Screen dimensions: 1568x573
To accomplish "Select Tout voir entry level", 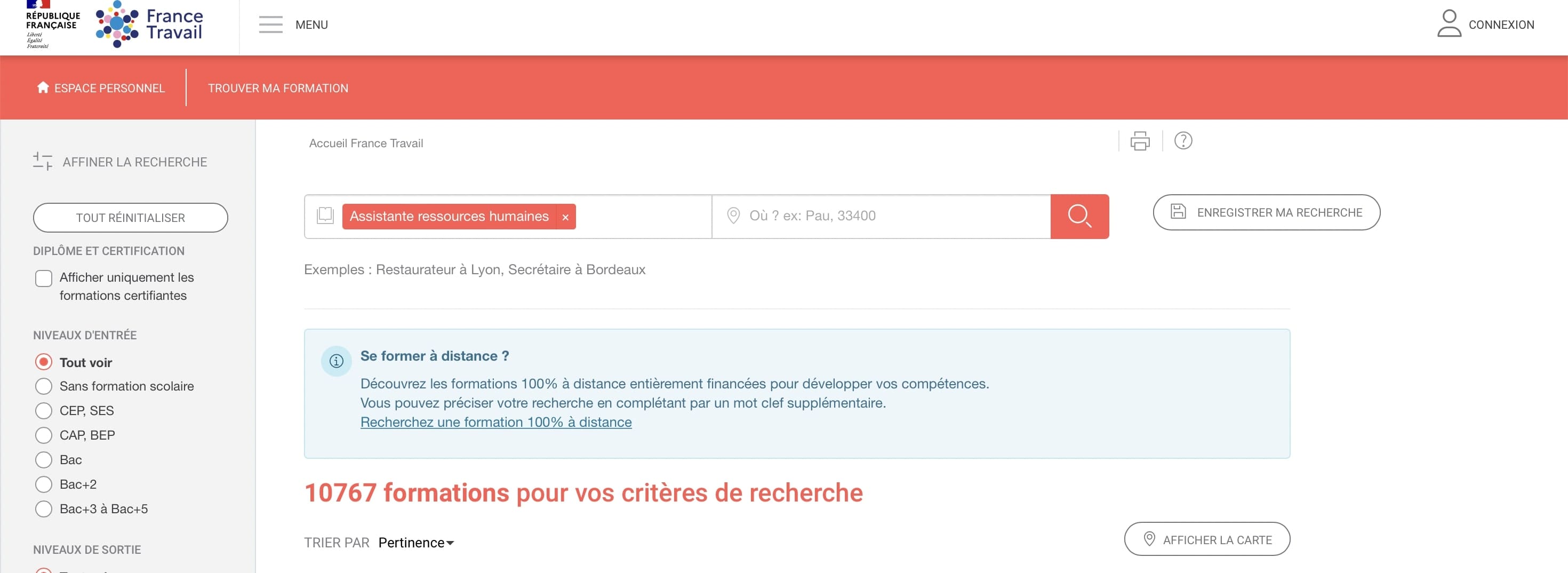I will (44, 362).
